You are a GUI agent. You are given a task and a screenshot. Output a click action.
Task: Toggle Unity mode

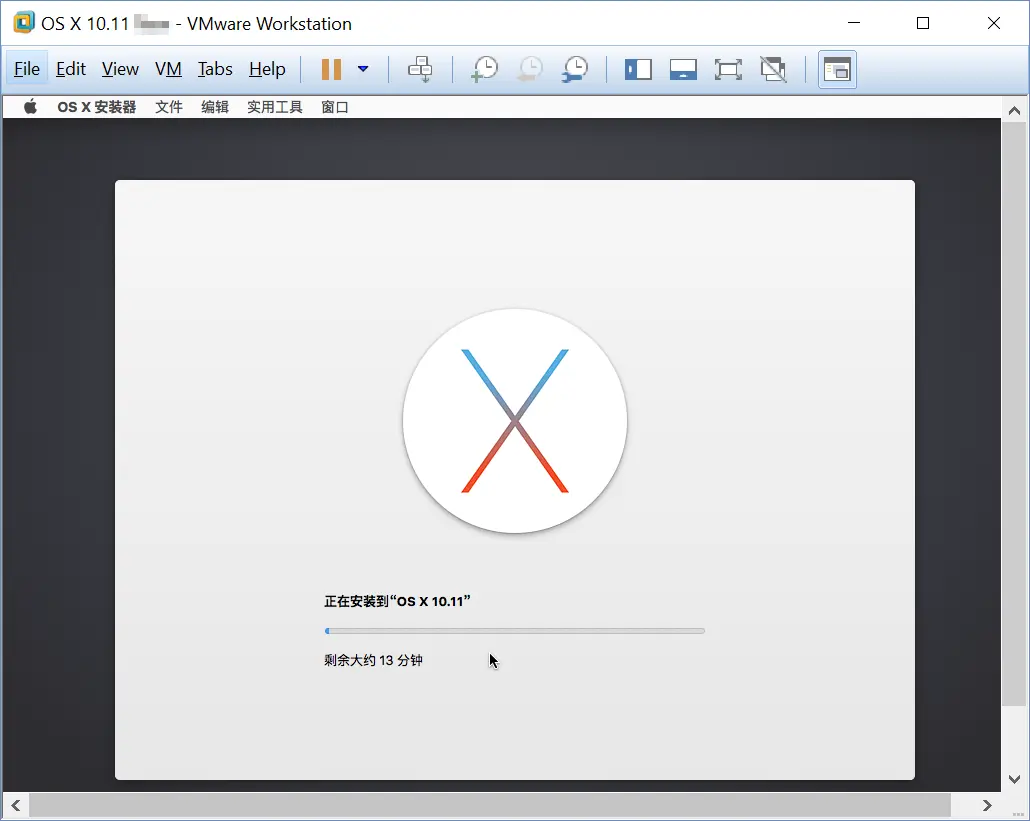[773, 69]
